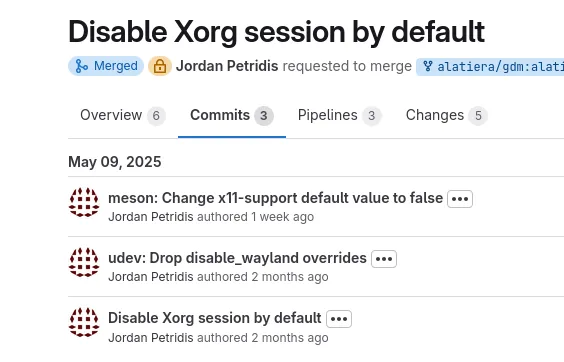Click the Merged status badge

pyautogui.click(x=106, y=66)
